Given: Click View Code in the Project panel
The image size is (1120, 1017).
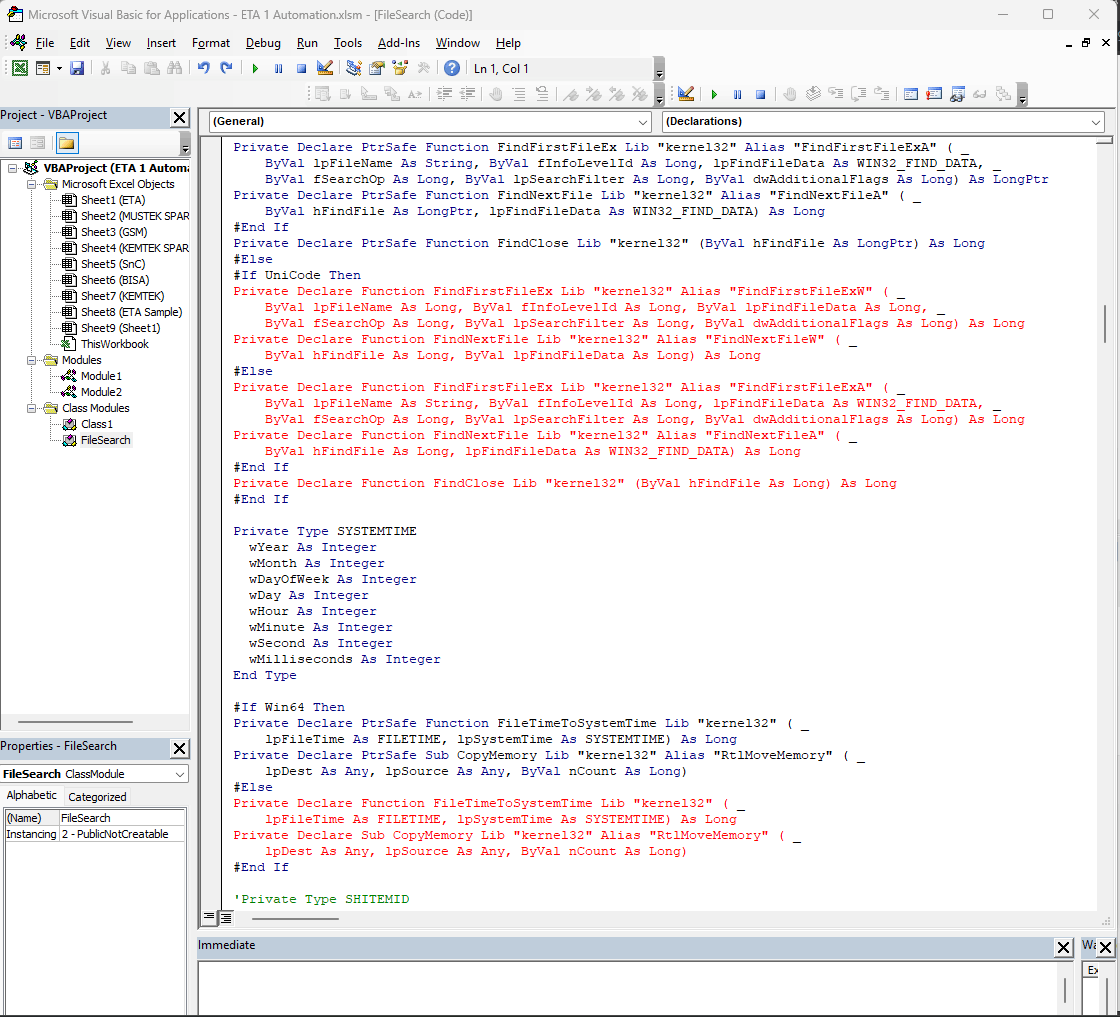Looking at the screenshot, I should tap(15, 144).
